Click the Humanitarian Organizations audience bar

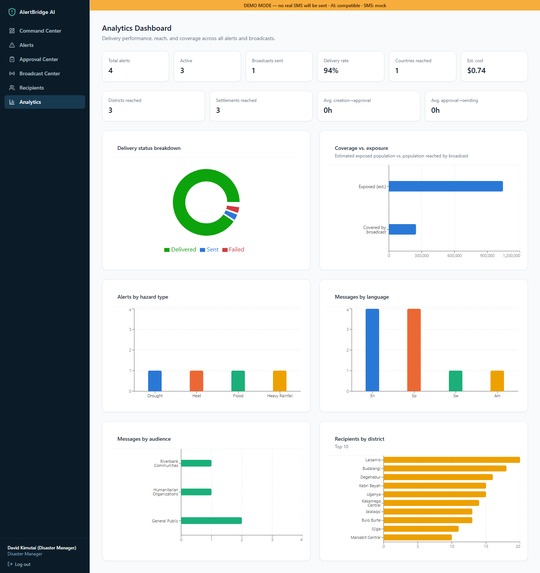coord(196,492)
